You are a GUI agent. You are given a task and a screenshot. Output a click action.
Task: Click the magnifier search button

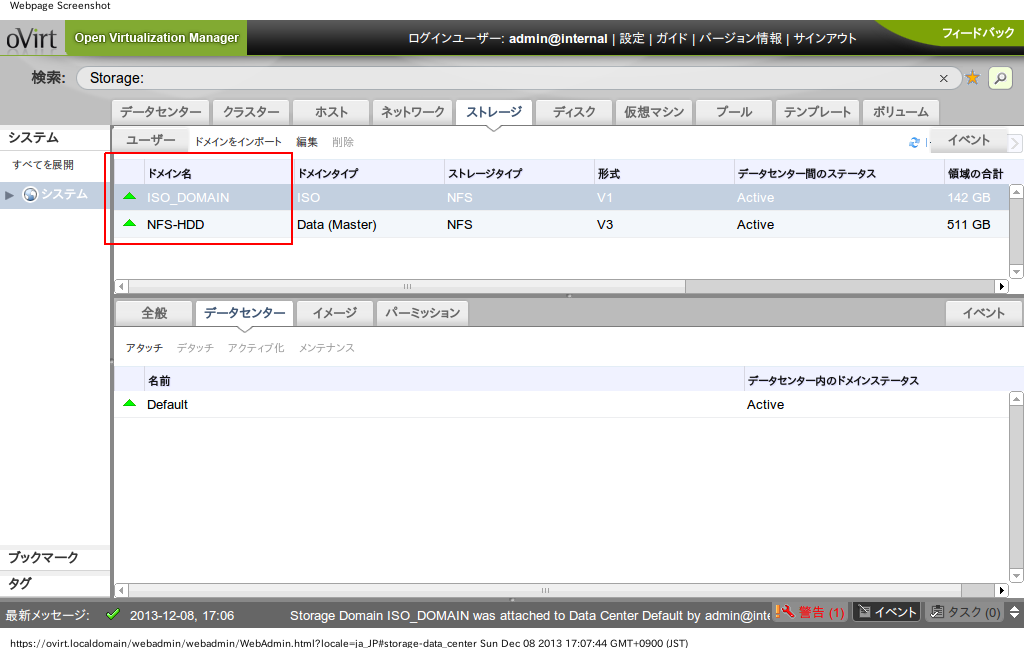(x=999, y=78)
